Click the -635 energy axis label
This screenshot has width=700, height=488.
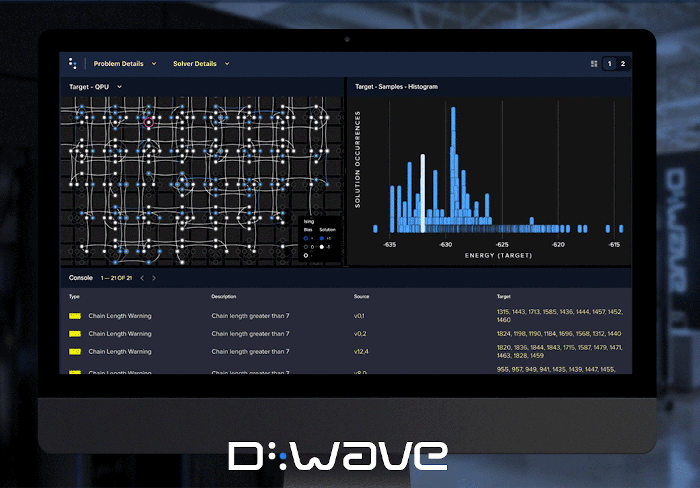(390, 245)
